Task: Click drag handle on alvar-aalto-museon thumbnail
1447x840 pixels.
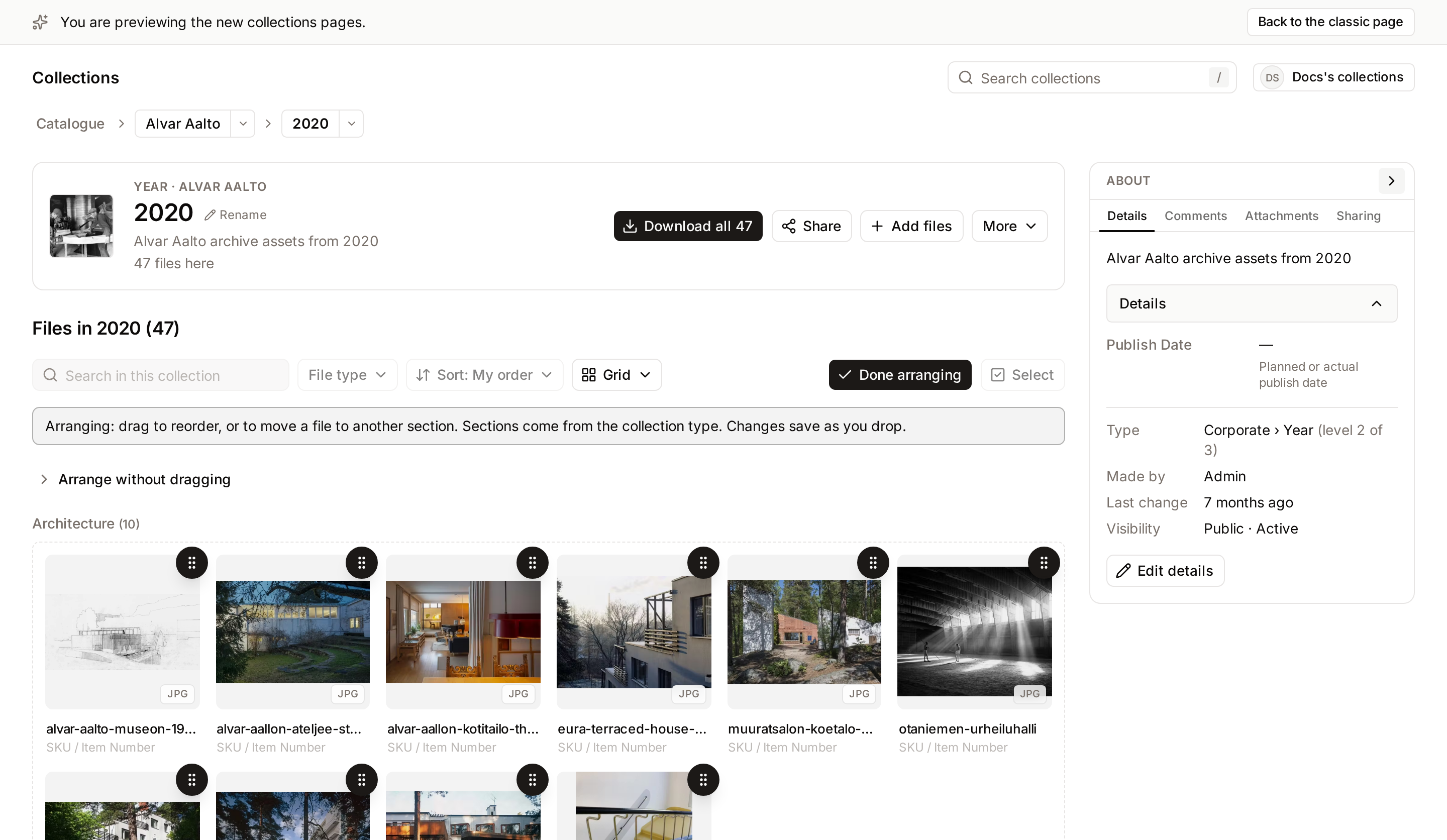Action: click(192, 563)
